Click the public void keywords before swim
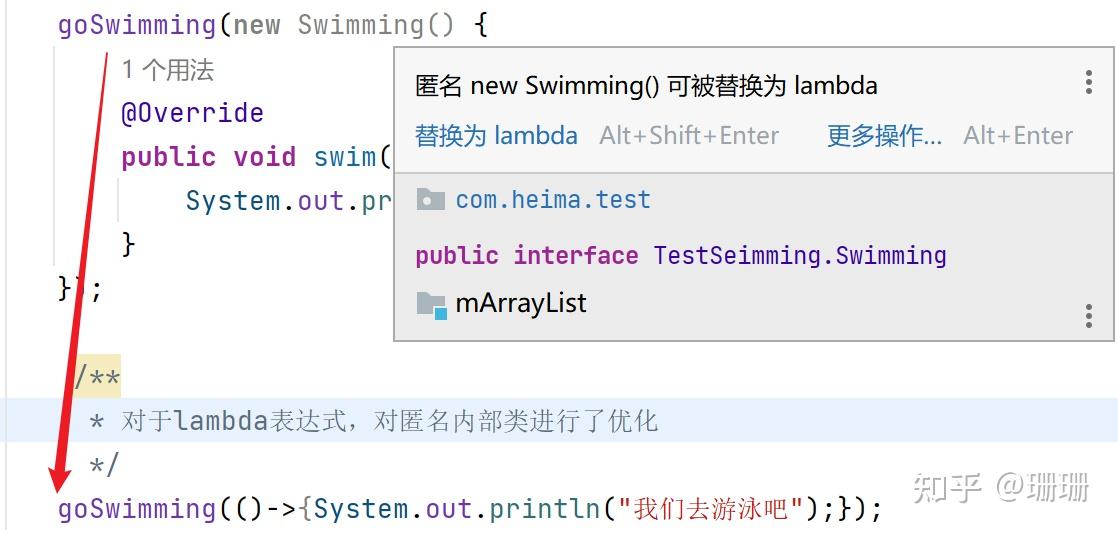Screen dimensions: 1118x534 point(208,157)
